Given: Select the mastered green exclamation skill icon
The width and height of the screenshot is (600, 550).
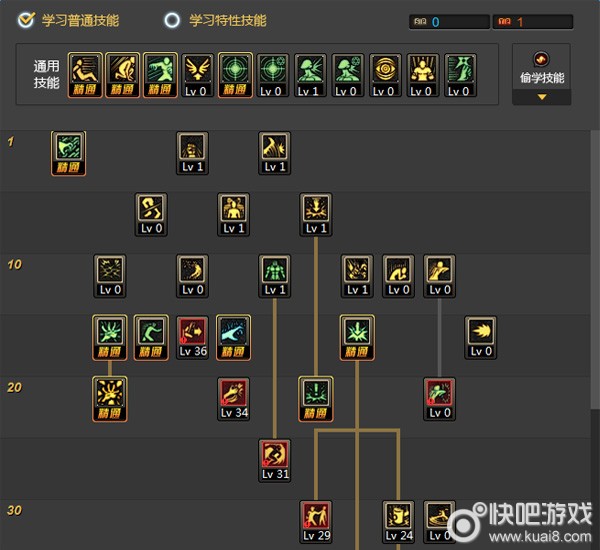Looking at the screenshot, I should (316, 399).
